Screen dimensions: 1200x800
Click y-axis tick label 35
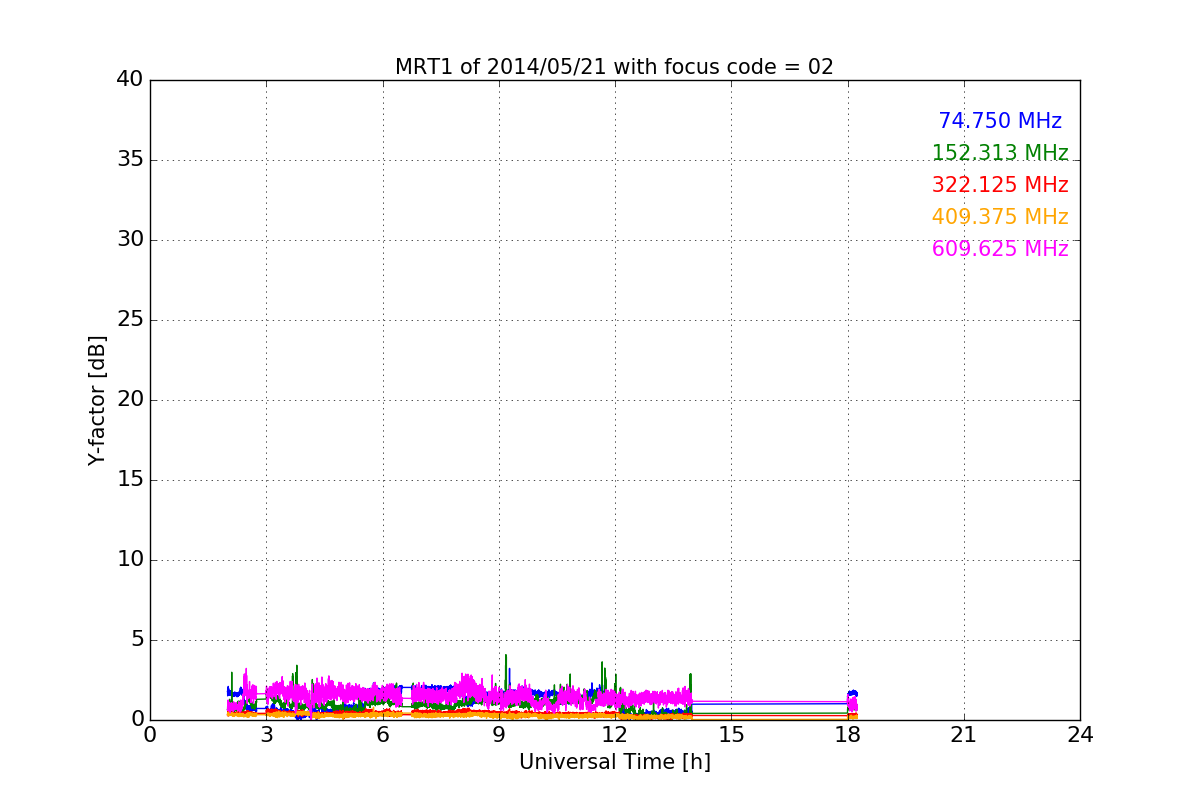click(x=130, y=160)
